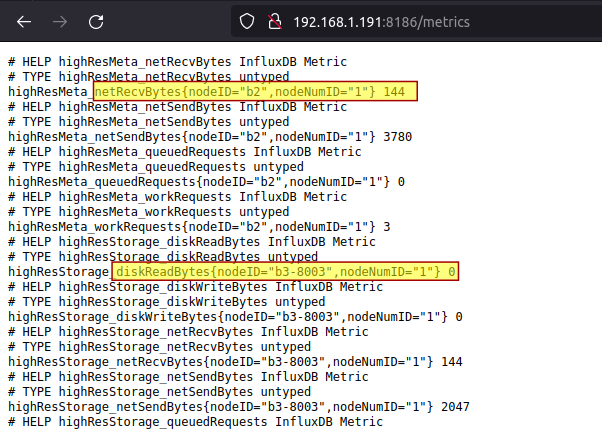Reload the metrics page
The height and width of the screenshot is (431, 602).
pyautogui.click(x=96, y=22)
